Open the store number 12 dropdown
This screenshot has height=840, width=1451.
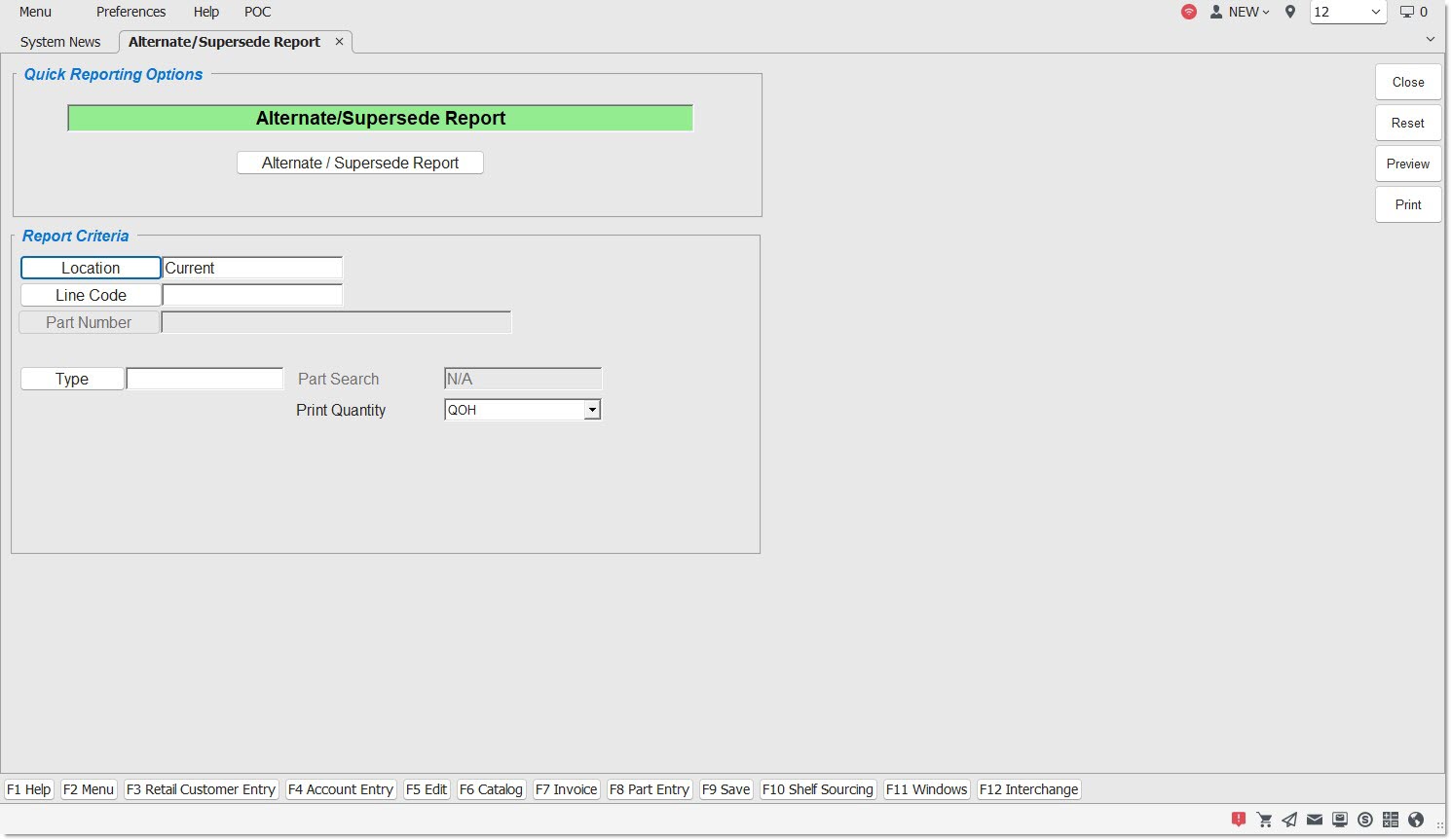click(1348, 12)
